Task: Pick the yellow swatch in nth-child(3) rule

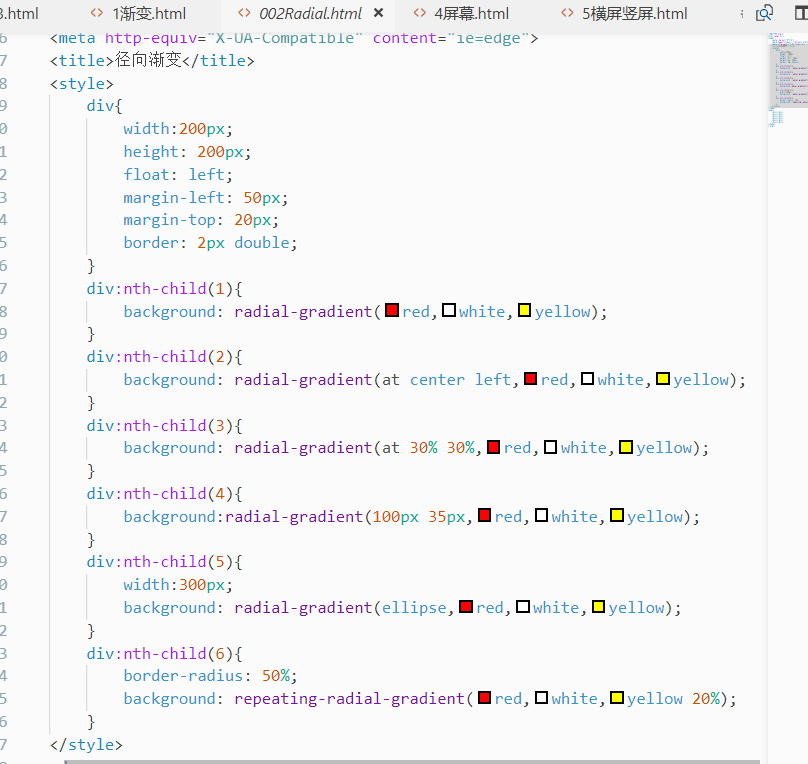Action: [626, 447]
